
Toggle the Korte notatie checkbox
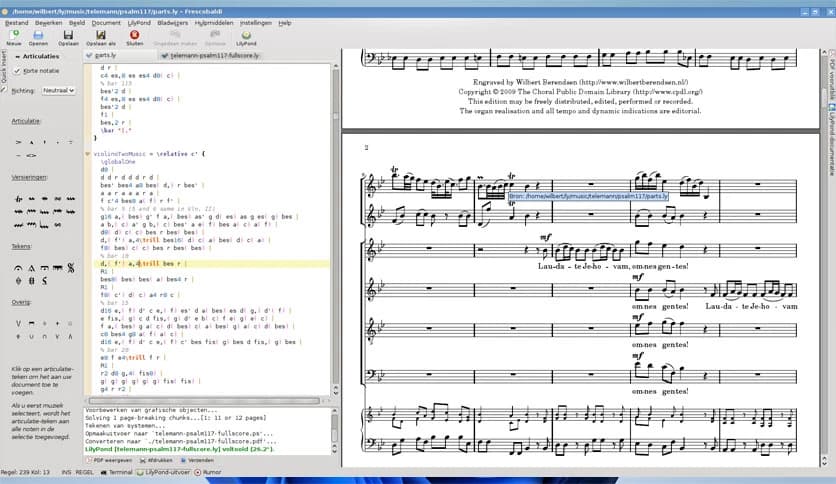(18, 72)
